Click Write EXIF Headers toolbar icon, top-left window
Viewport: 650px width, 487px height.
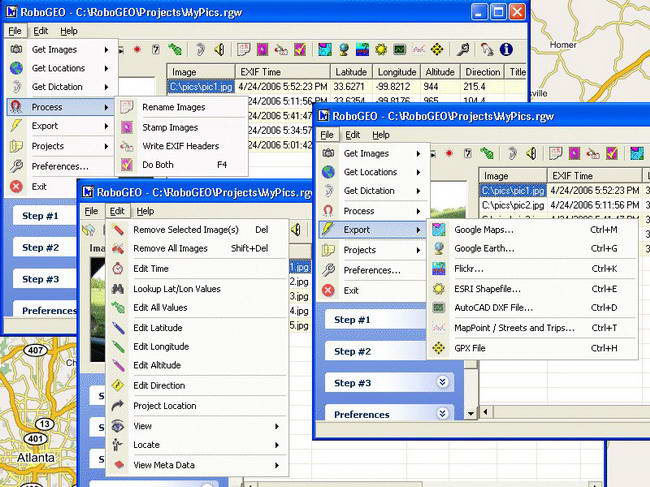tap(281, 50)
